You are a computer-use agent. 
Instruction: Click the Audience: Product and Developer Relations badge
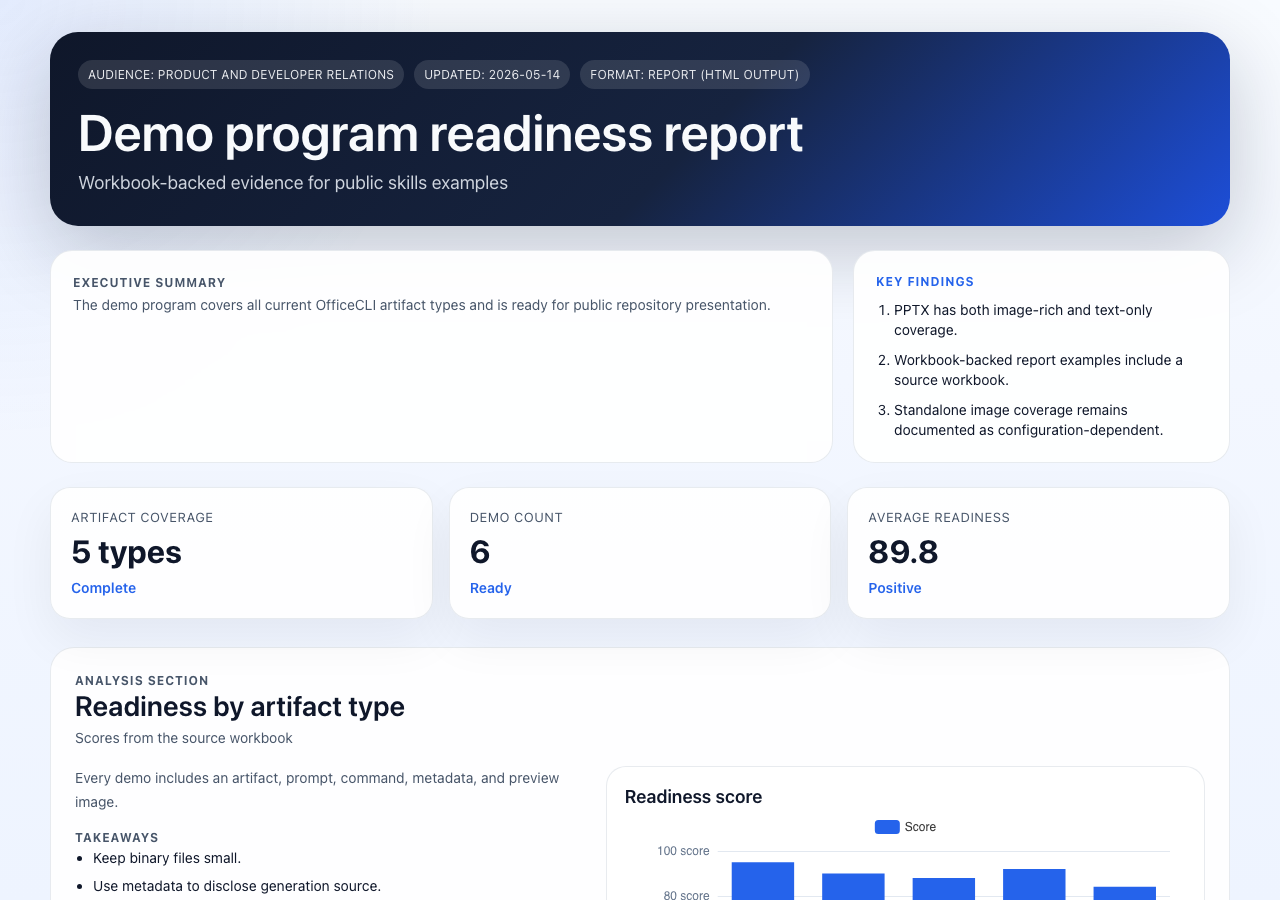(241, 75)
